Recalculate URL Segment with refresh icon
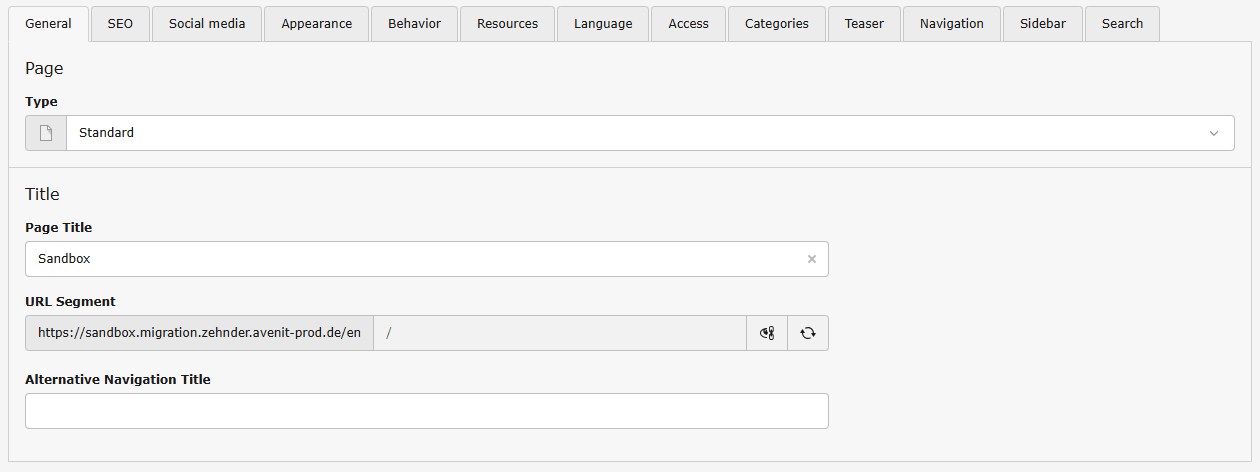Screen dimensions: 1260x472 (808, 333)
